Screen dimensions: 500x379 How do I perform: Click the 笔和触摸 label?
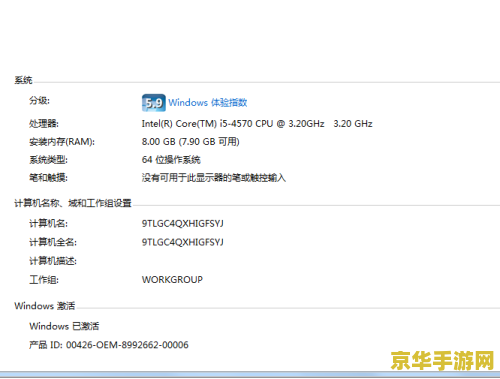[x=48, y=178]
